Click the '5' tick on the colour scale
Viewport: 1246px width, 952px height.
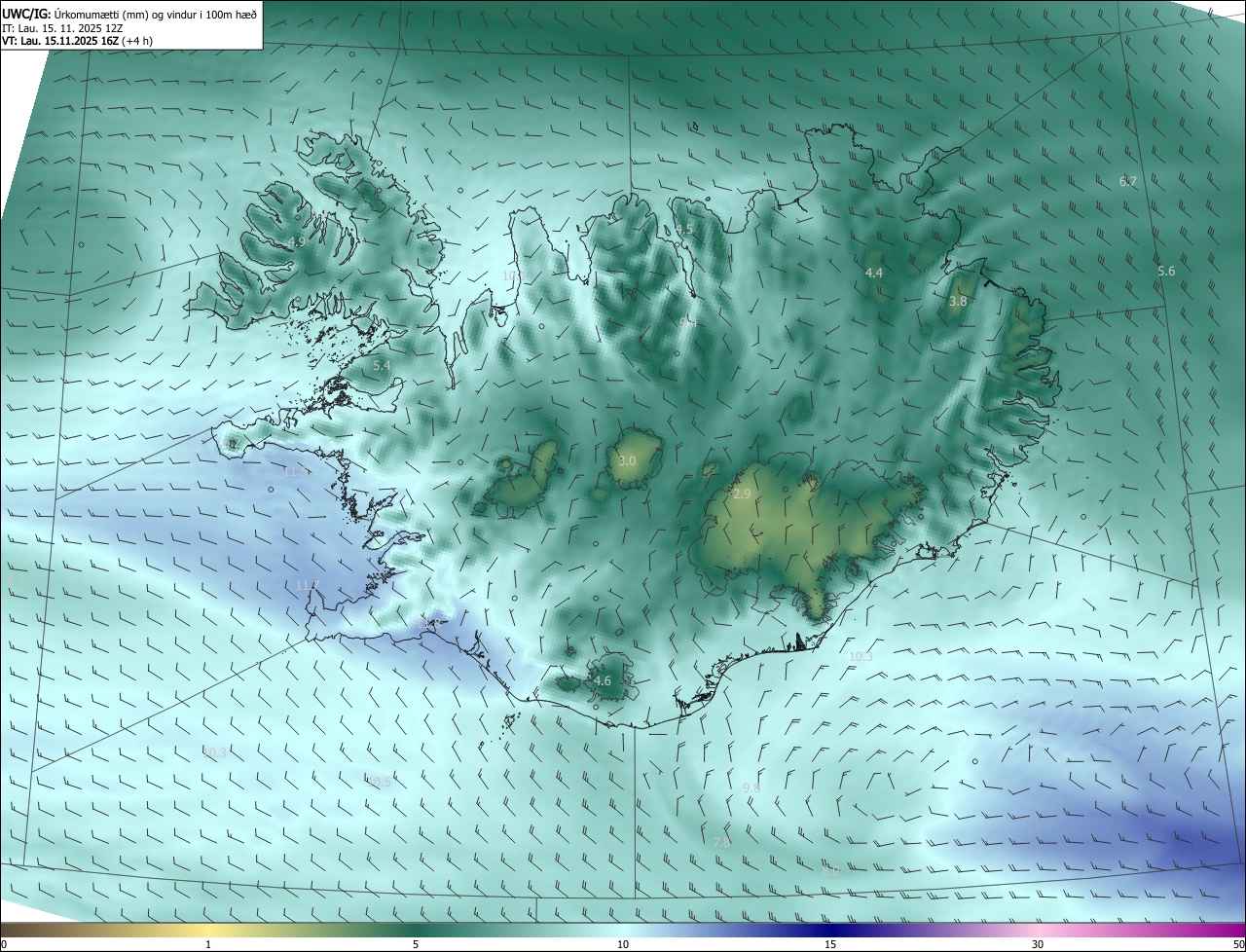coord(416,944)
